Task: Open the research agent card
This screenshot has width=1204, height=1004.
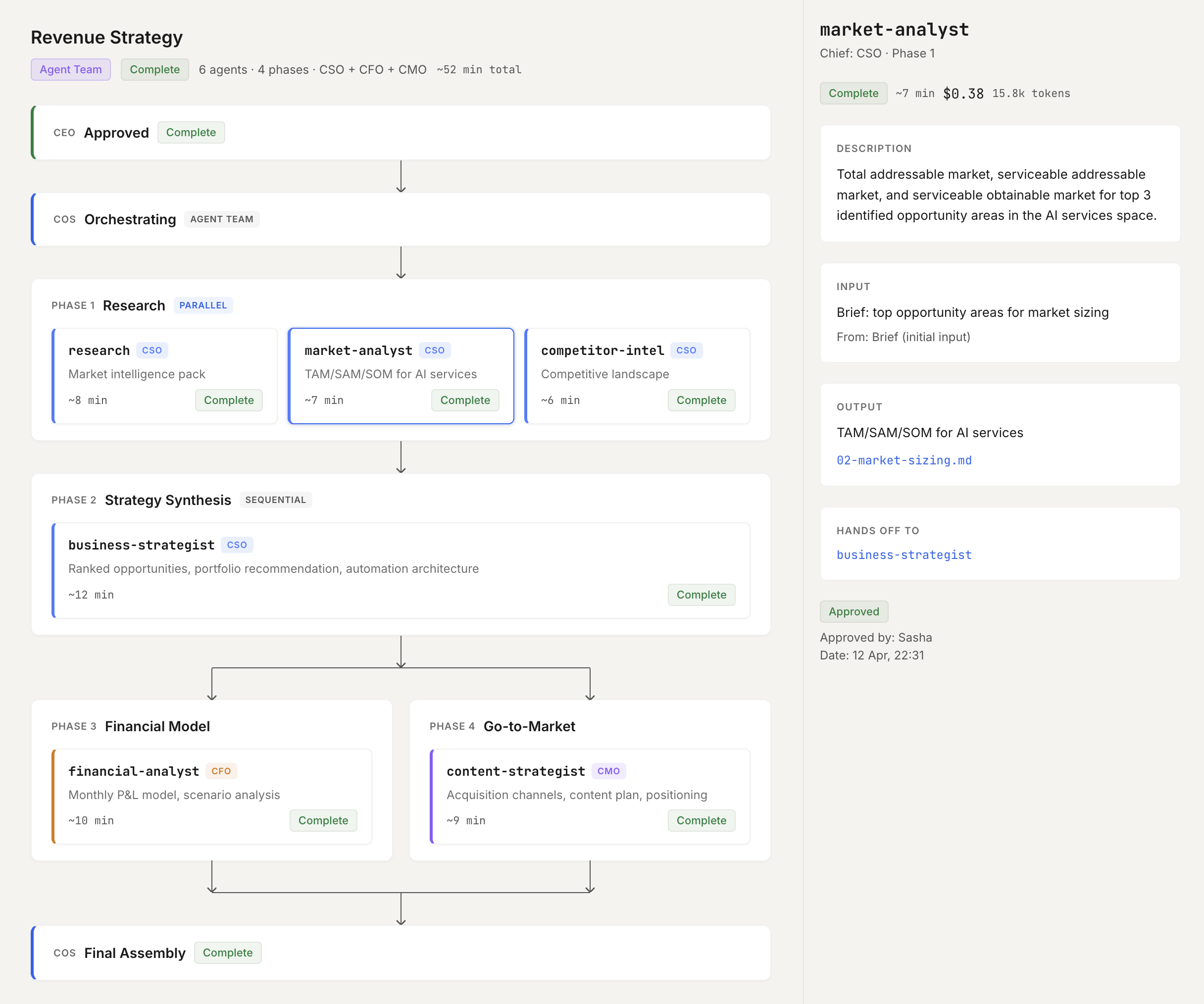Action: [164, 376]
